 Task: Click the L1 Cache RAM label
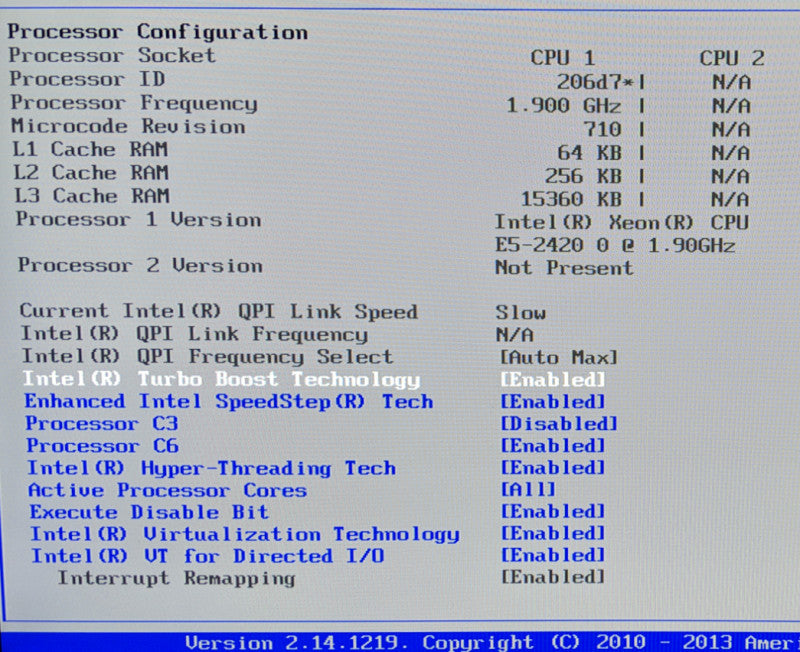click(90, 149)
